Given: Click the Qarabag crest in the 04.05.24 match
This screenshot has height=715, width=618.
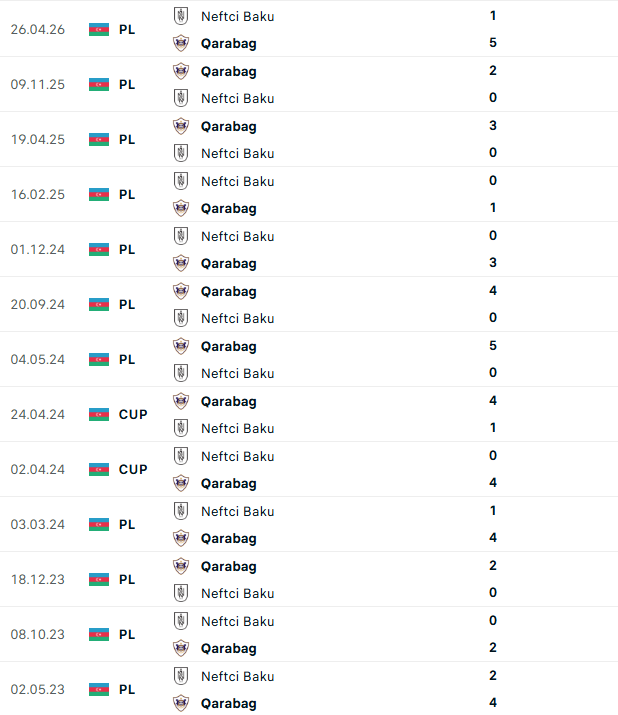Looking at the screenshot, I should 180,346.
